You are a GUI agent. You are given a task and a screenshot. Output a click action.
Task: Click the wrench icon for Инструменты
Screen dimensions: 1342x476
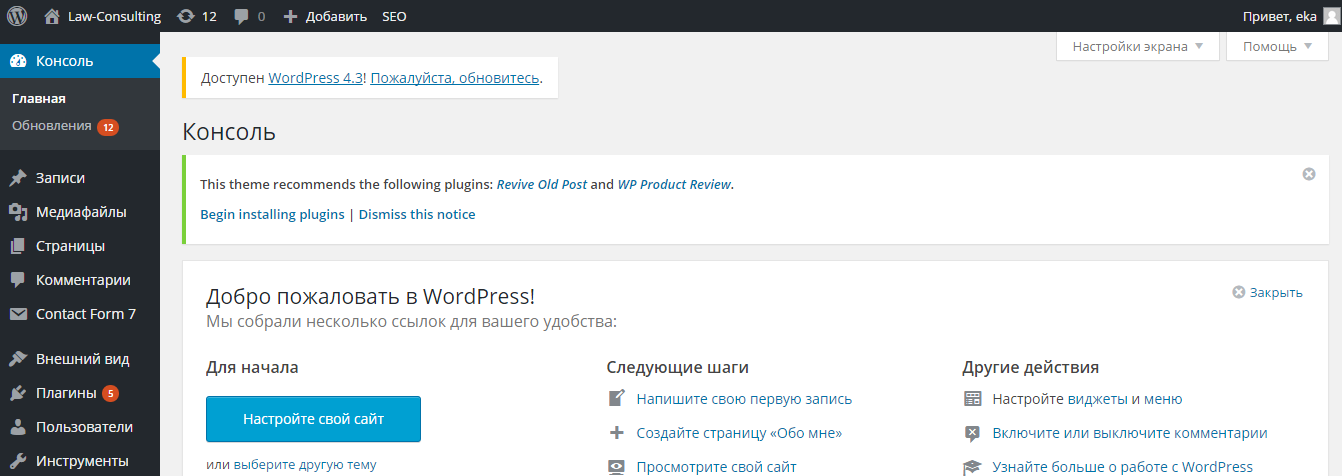click(x=18, y=461)
